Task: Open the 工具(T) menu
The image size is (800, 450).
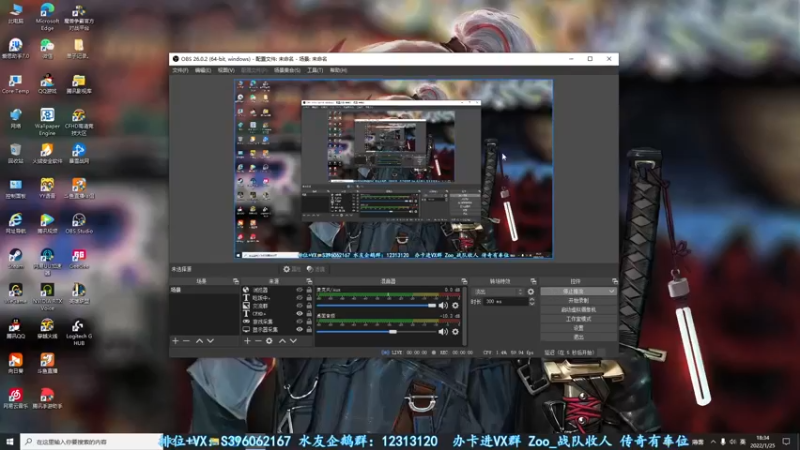Action: point(314,71)
